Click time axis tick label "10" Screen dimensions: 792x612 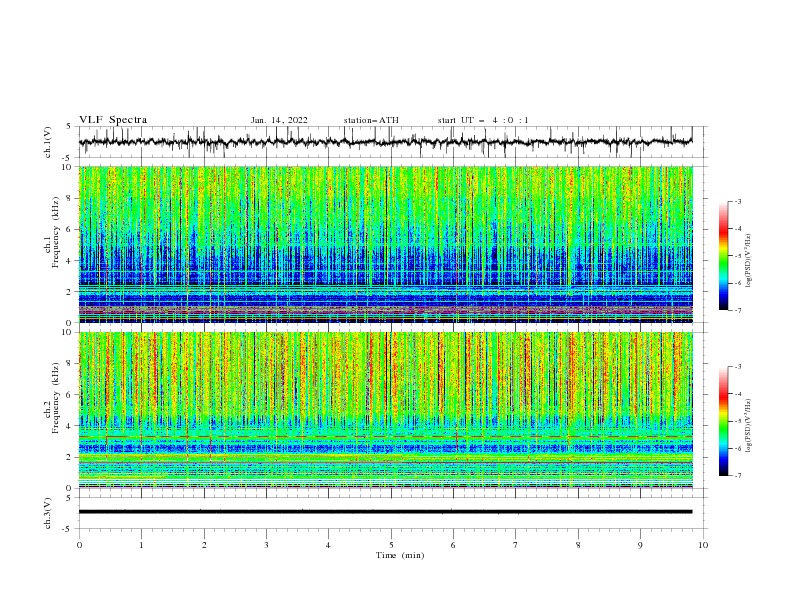pos(703,545)
